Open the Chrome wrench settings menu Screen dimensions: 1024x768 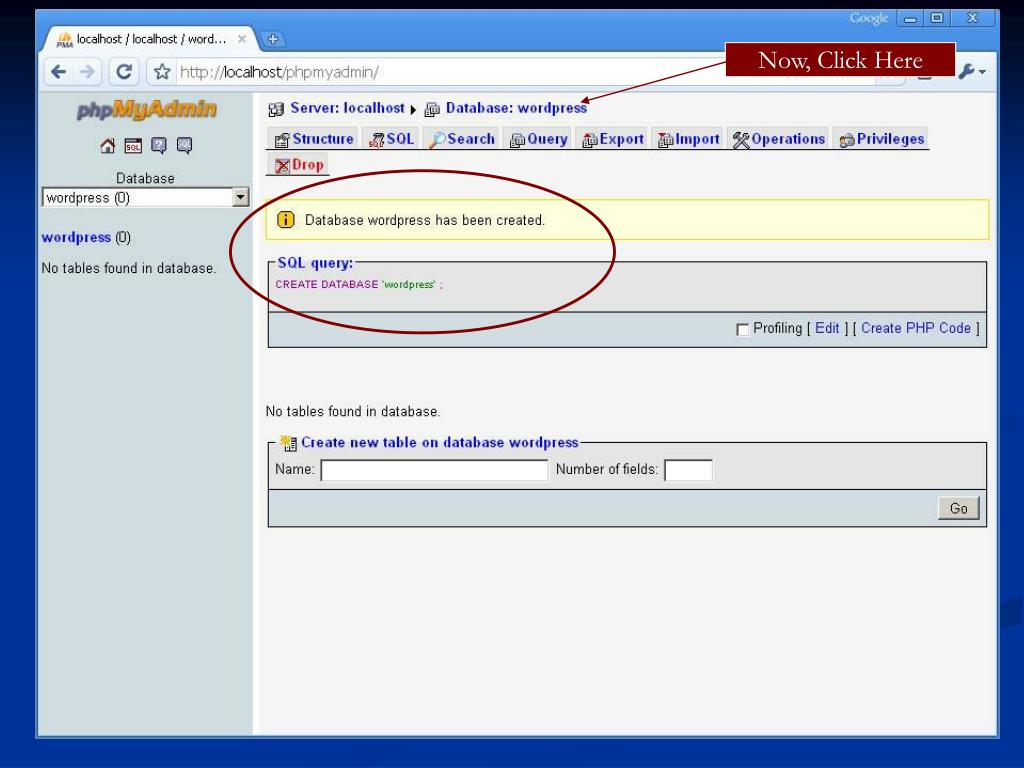click(971, 71)
